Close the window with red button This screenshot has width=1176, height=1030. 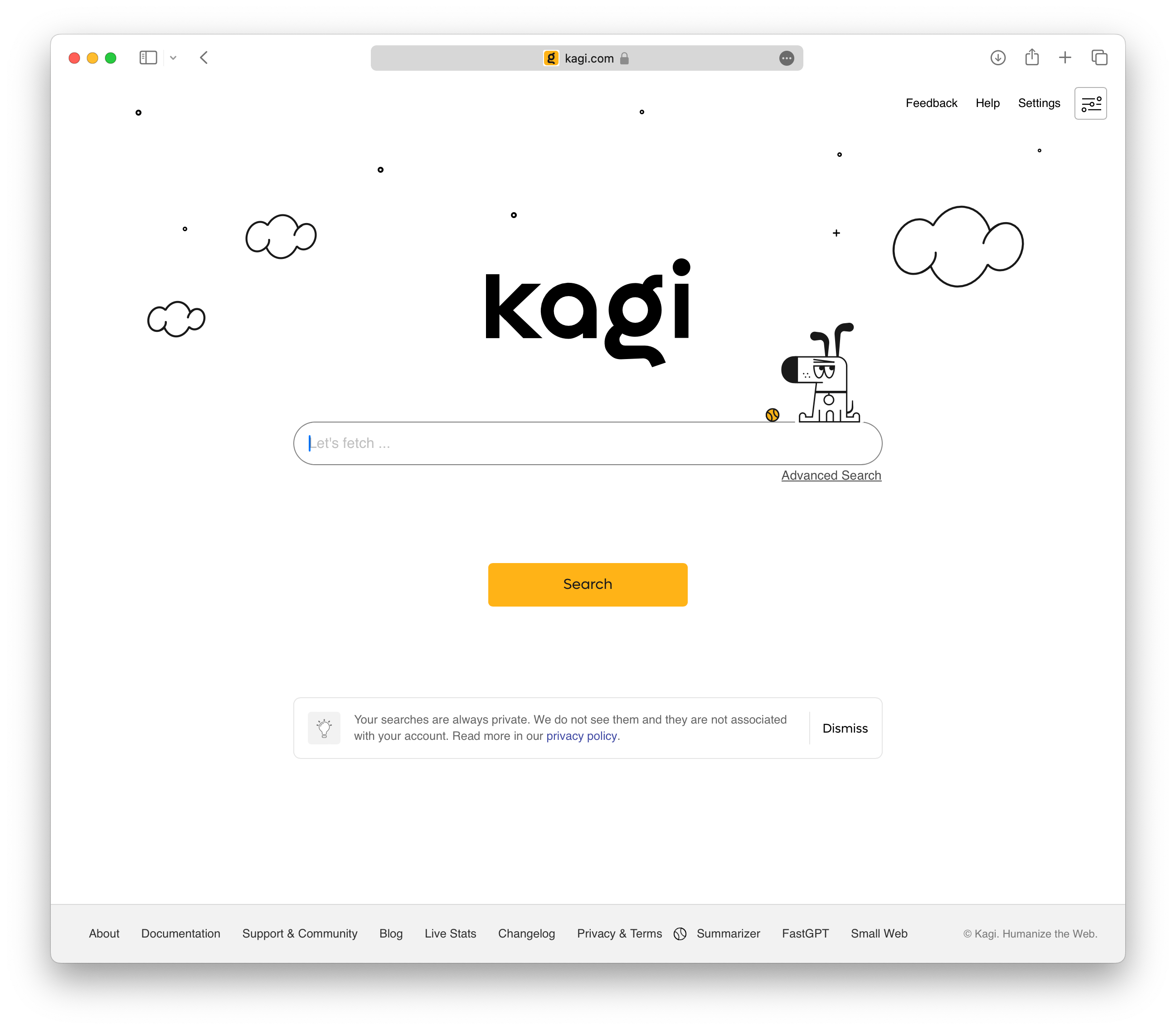pos(74,58)
